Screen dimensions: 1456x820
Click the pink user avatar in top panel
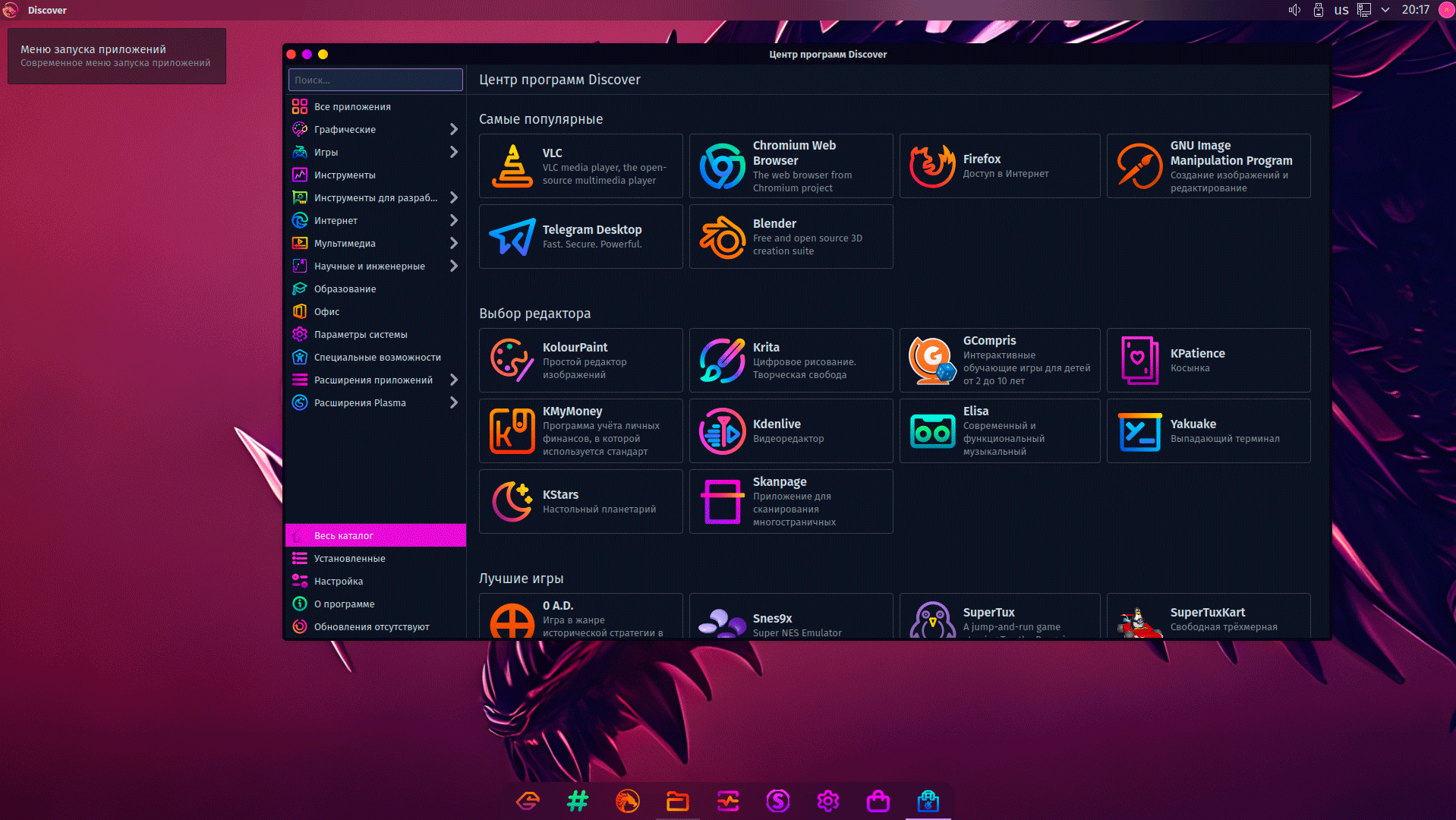point(1447,10)
